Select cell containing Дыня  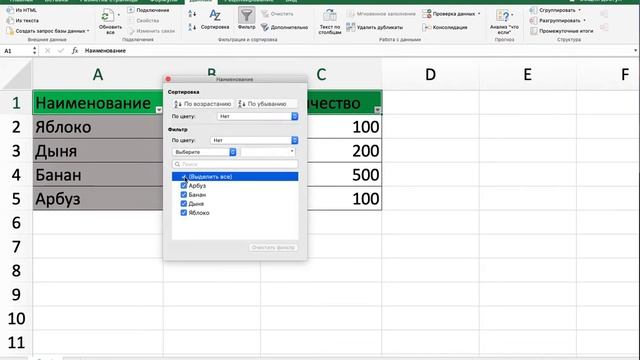pyautogui.click(x=98, y=151)
